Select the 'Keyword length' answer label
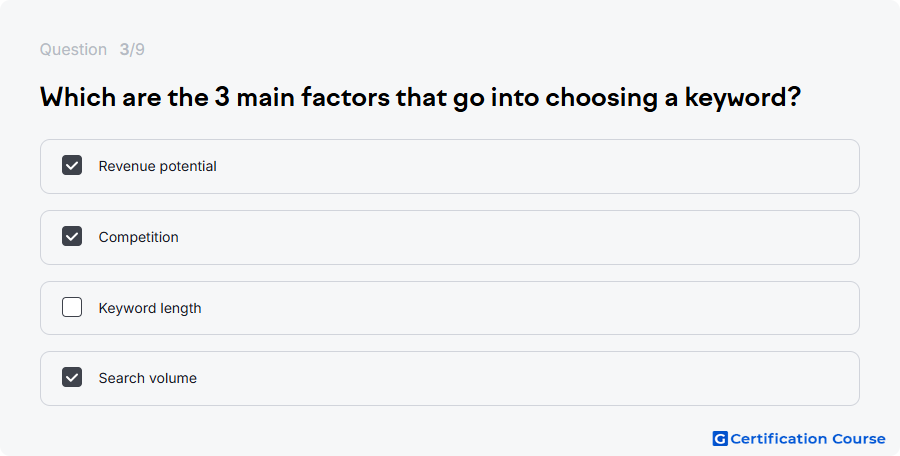The width and height of the screenshot is (900, 456). click(x=150, y=308)
